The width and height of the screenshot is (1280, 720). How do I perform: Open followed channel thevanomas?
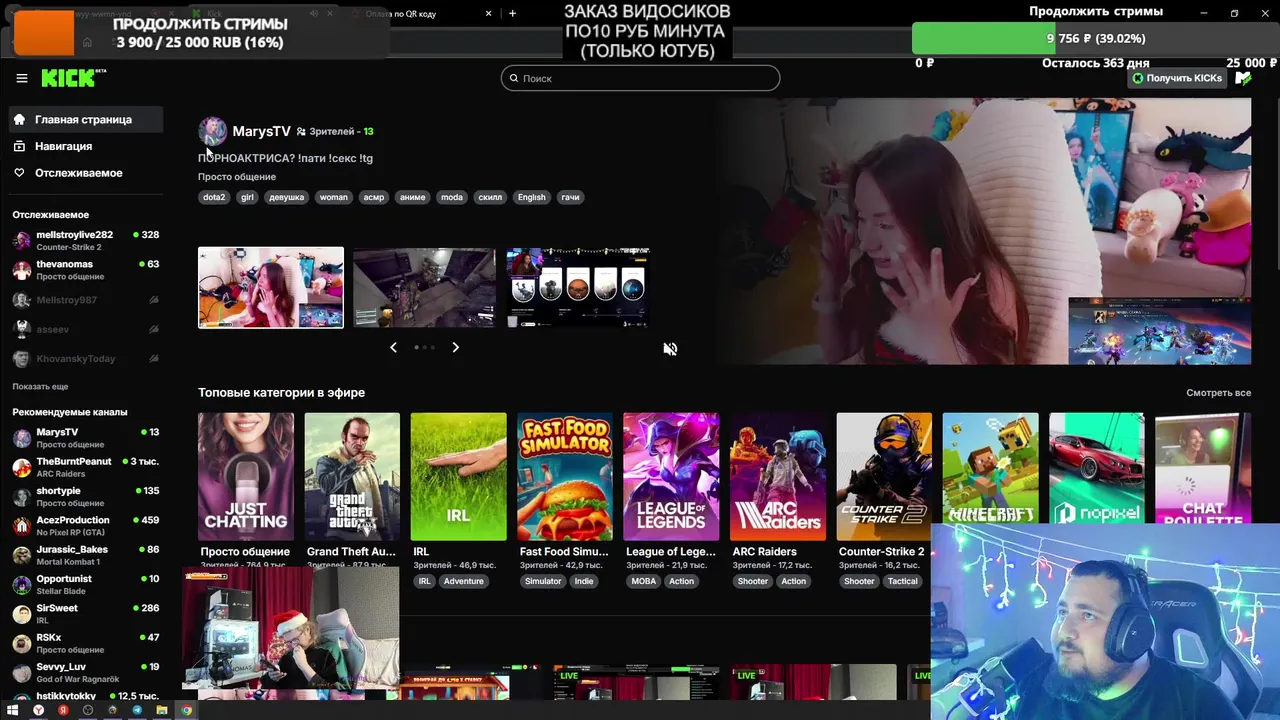coord(86,270)
